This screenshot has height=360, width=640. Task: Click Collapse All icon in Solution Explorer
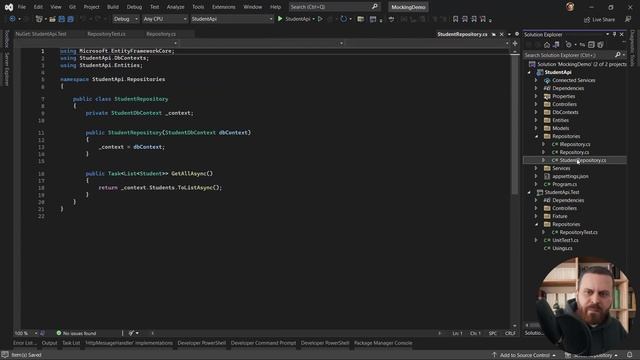tap(591, 44)
